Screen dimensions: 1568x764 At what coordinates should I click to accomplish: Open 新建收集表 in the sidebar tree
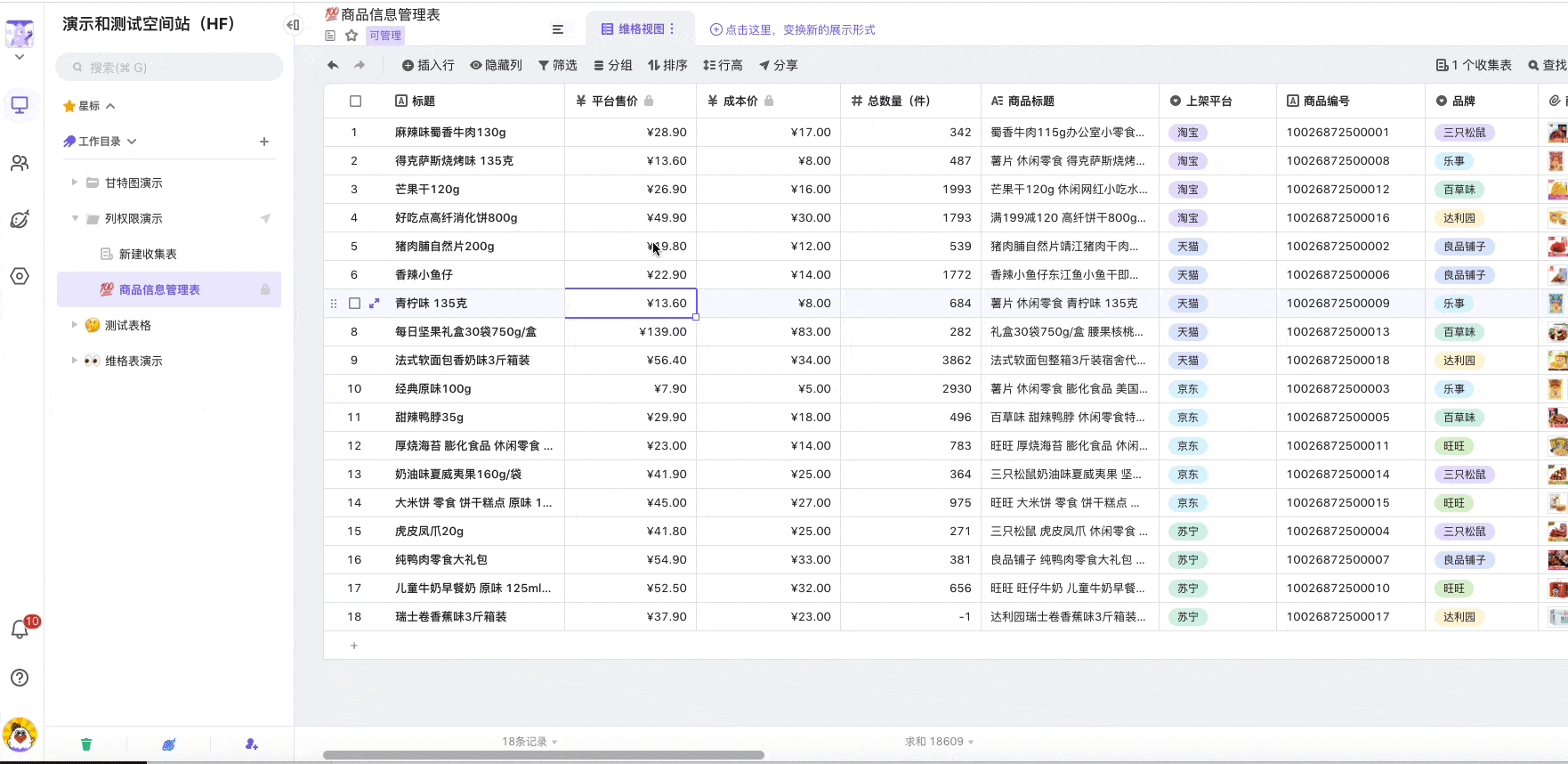coord(148,254)
